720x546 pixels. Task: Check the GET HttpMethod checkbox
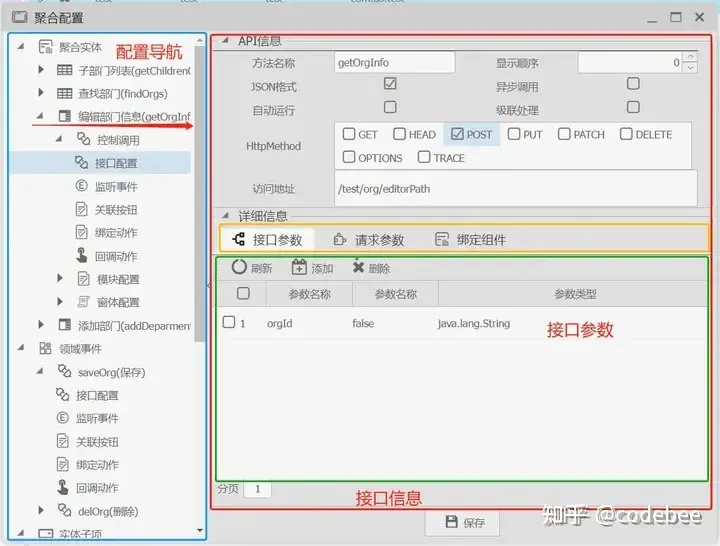pyautogui.click(x=349, y=134)
